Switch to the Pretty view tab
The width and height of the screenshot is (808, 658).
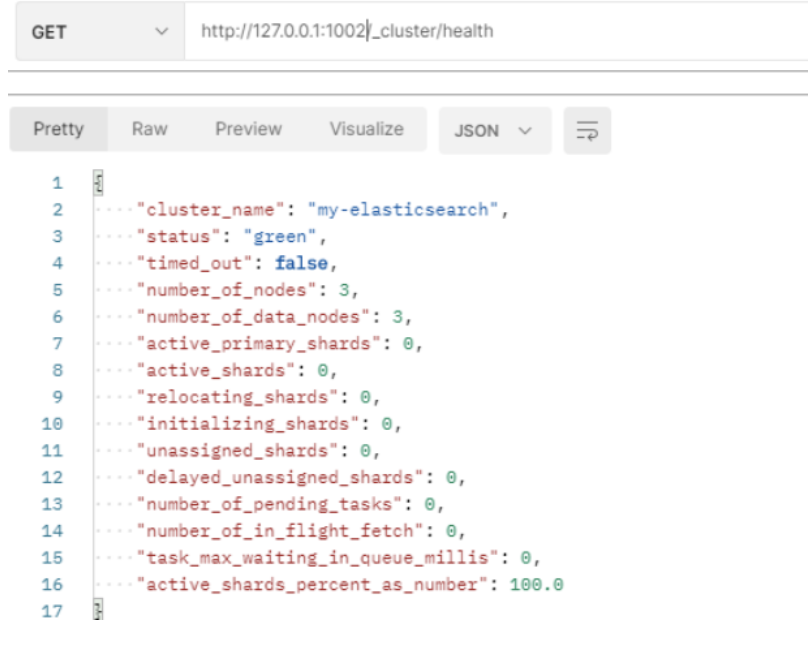[59, 130]
